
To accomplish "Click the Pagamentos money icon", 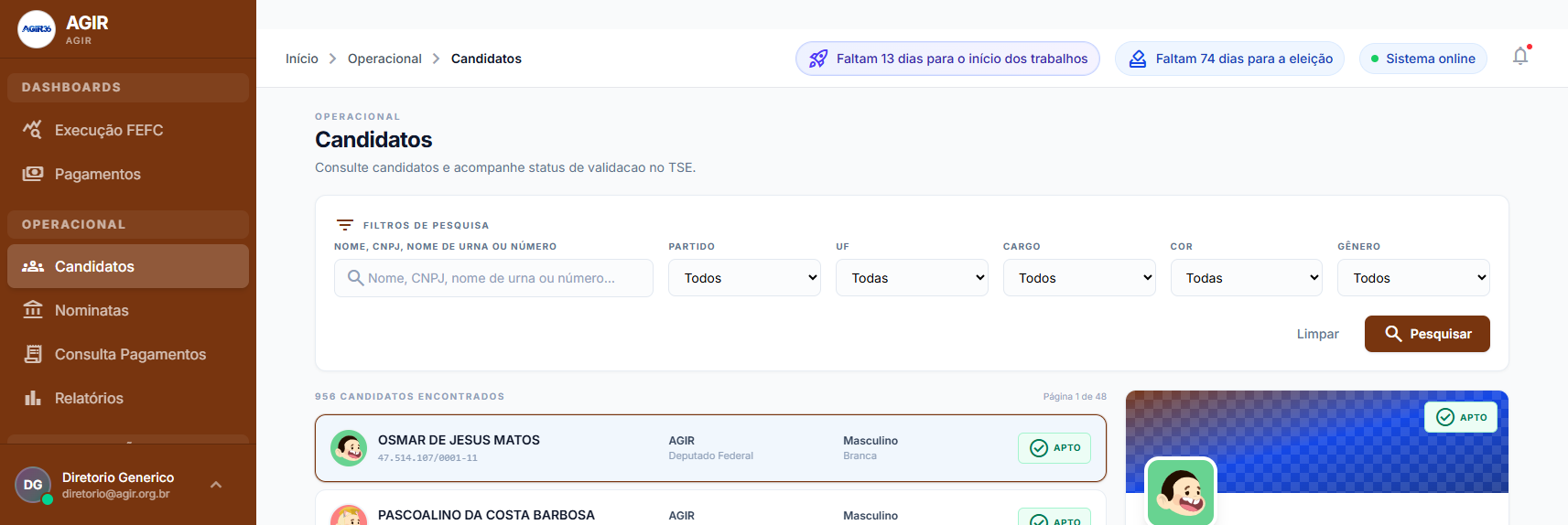I will [x=33, y=174].
